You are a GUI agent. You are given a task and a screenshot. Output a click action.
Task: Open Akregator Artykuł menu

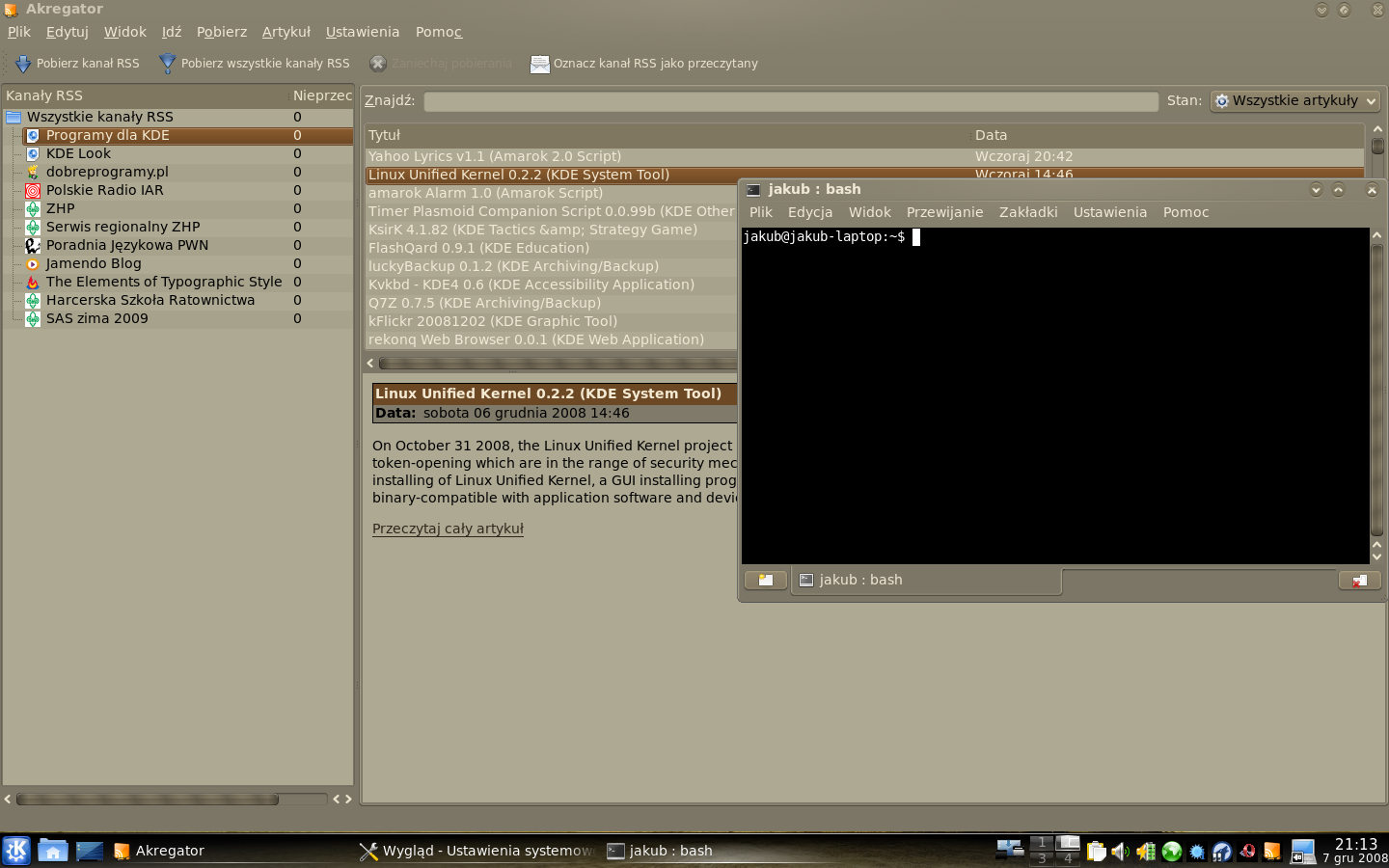point(286,32)
